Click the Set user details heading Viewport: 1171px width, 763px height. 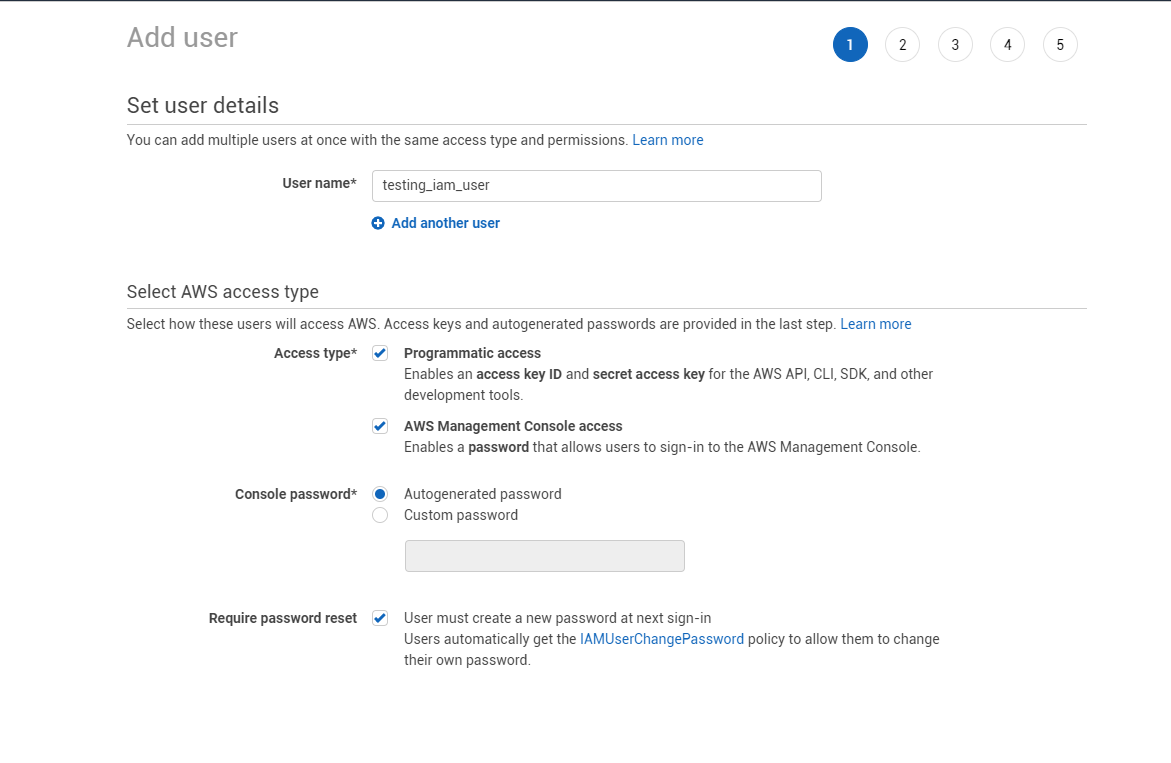point(202,105)
